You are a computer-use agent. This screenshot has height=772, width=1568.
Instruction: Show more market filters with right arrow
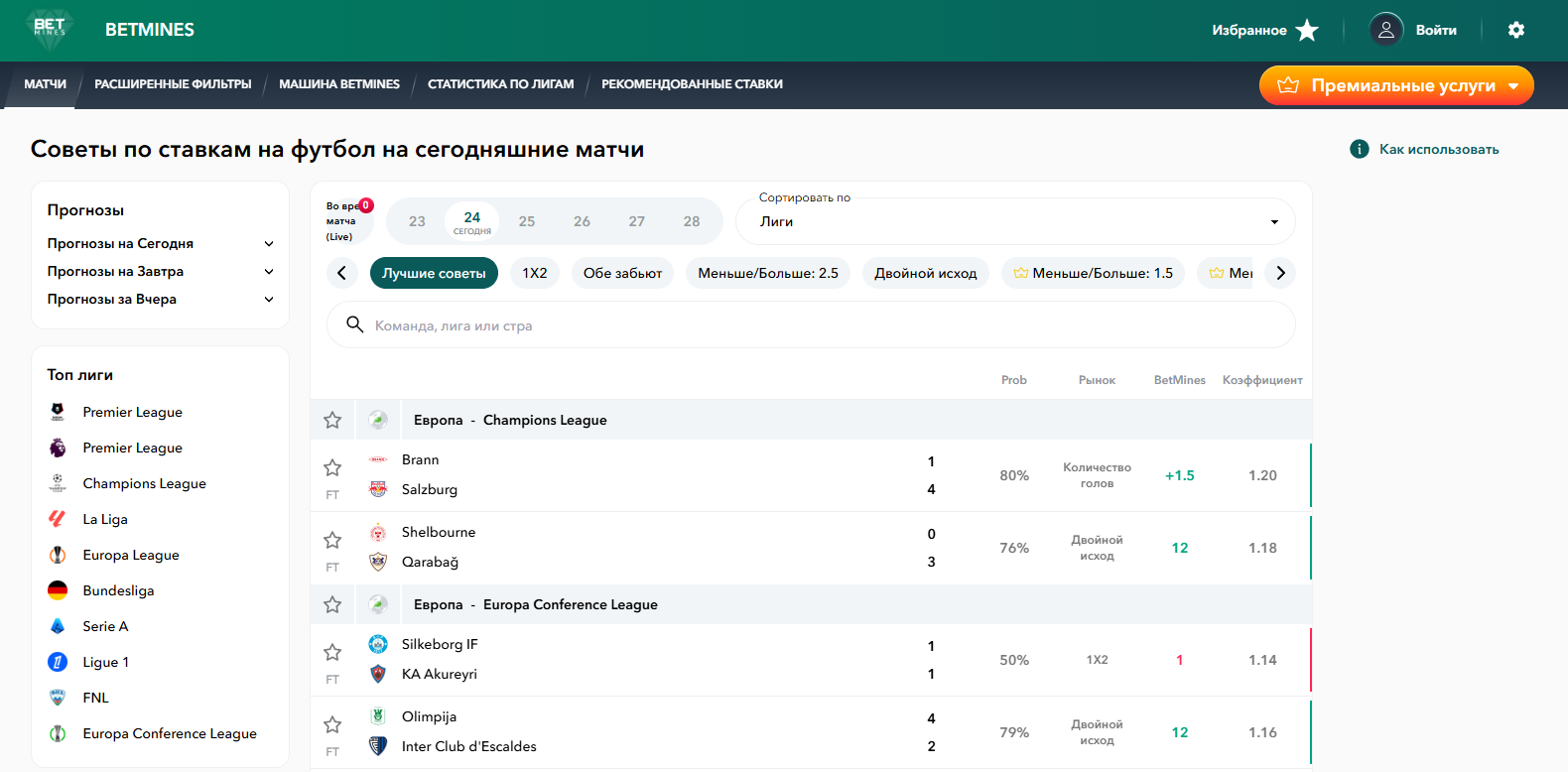1280,273
